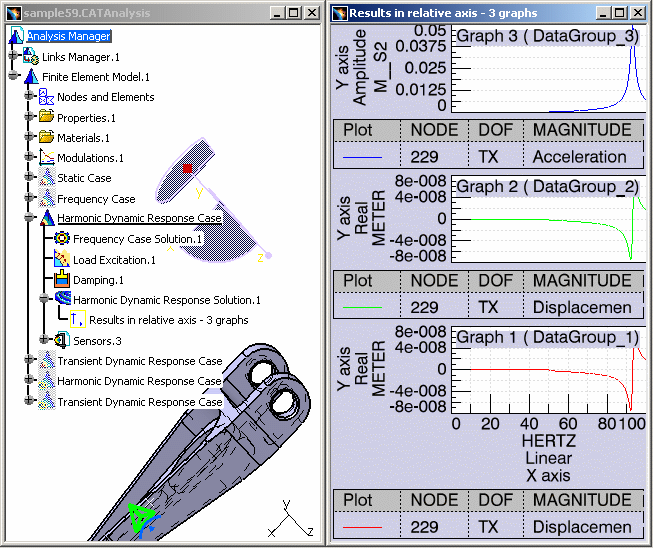Click the Static Case icon

(47, 177)
